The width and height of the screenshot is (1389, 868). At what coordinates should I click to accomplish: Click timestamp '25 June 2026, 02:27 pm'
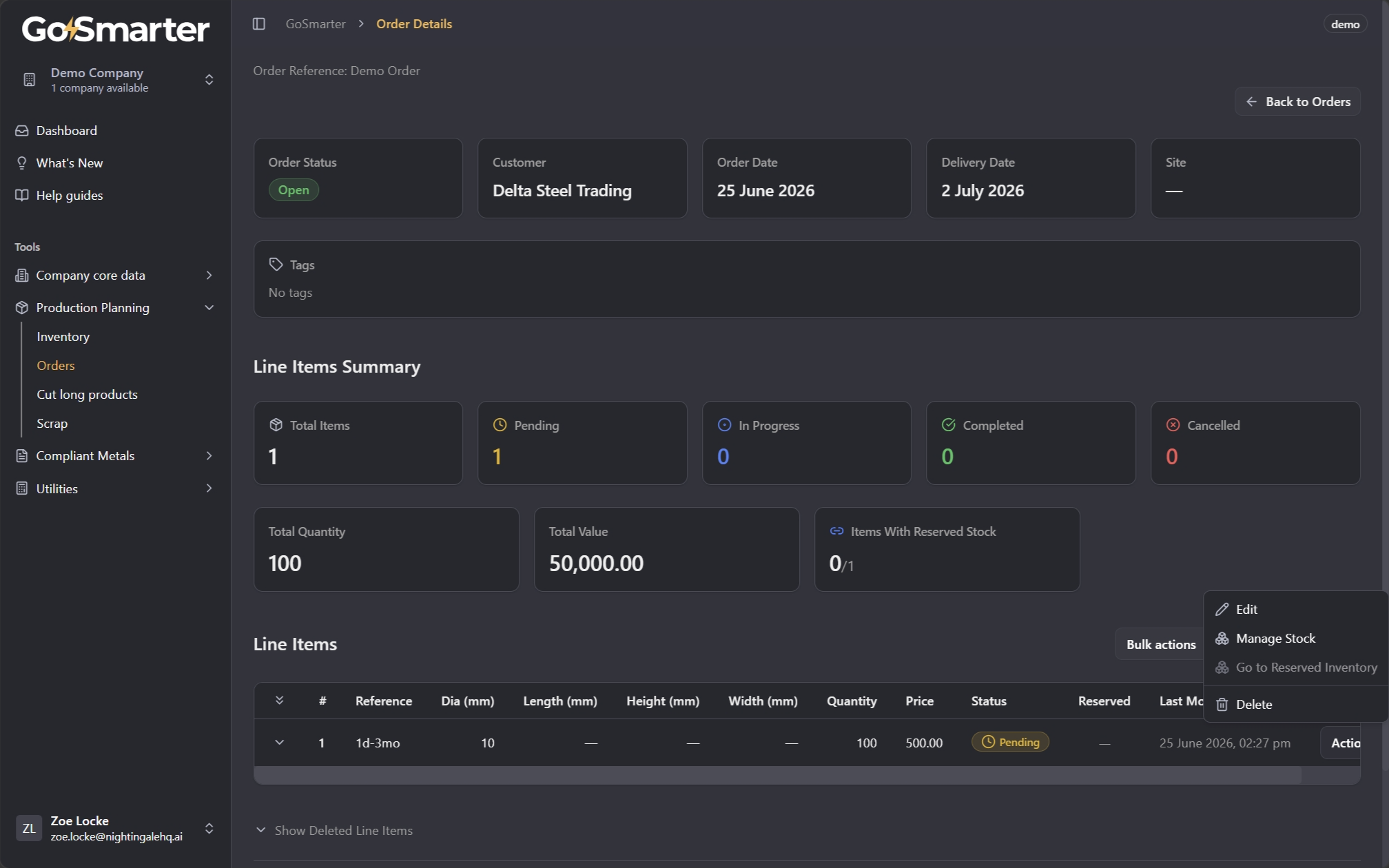[x=1225, y=743]
